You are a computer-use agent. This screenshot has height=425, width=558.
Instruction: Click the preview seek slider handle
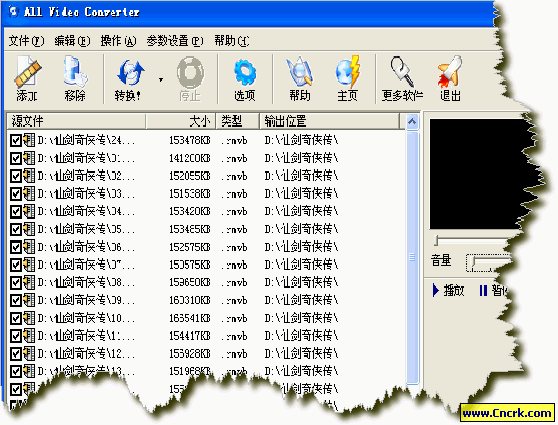(x=436, y=241)
